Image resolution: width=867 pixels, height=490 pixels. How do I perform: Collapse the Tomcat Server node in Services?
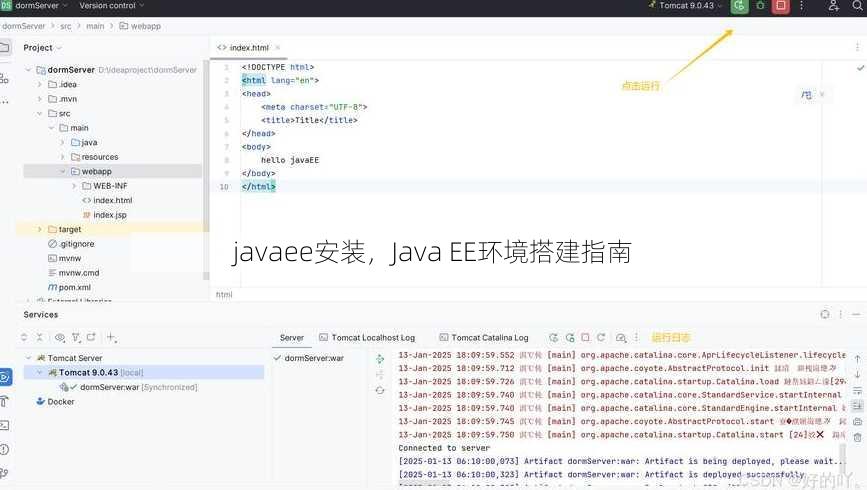(28, 358)
